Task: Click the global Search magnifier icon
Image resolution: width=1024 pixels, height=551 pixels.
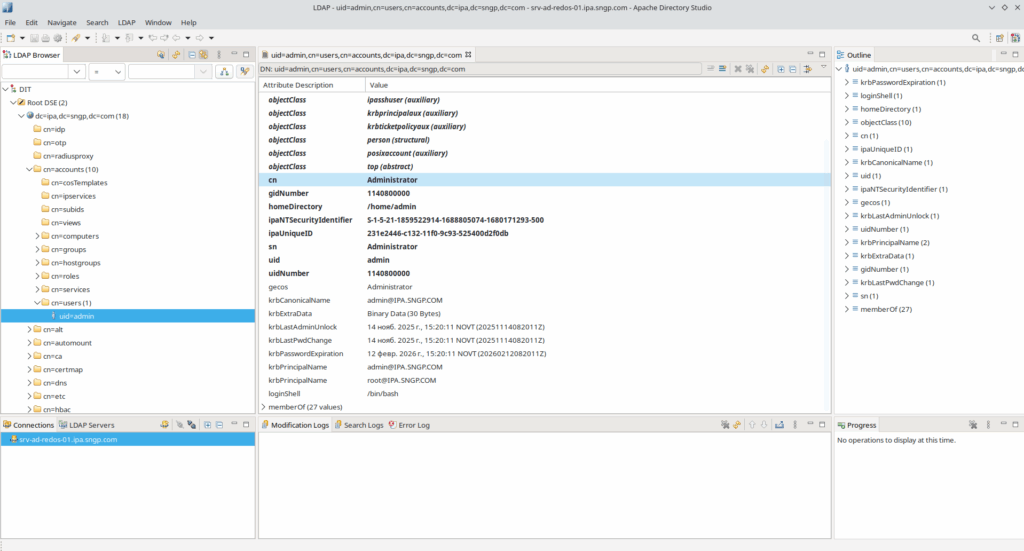Action: [x=976, y=38]
